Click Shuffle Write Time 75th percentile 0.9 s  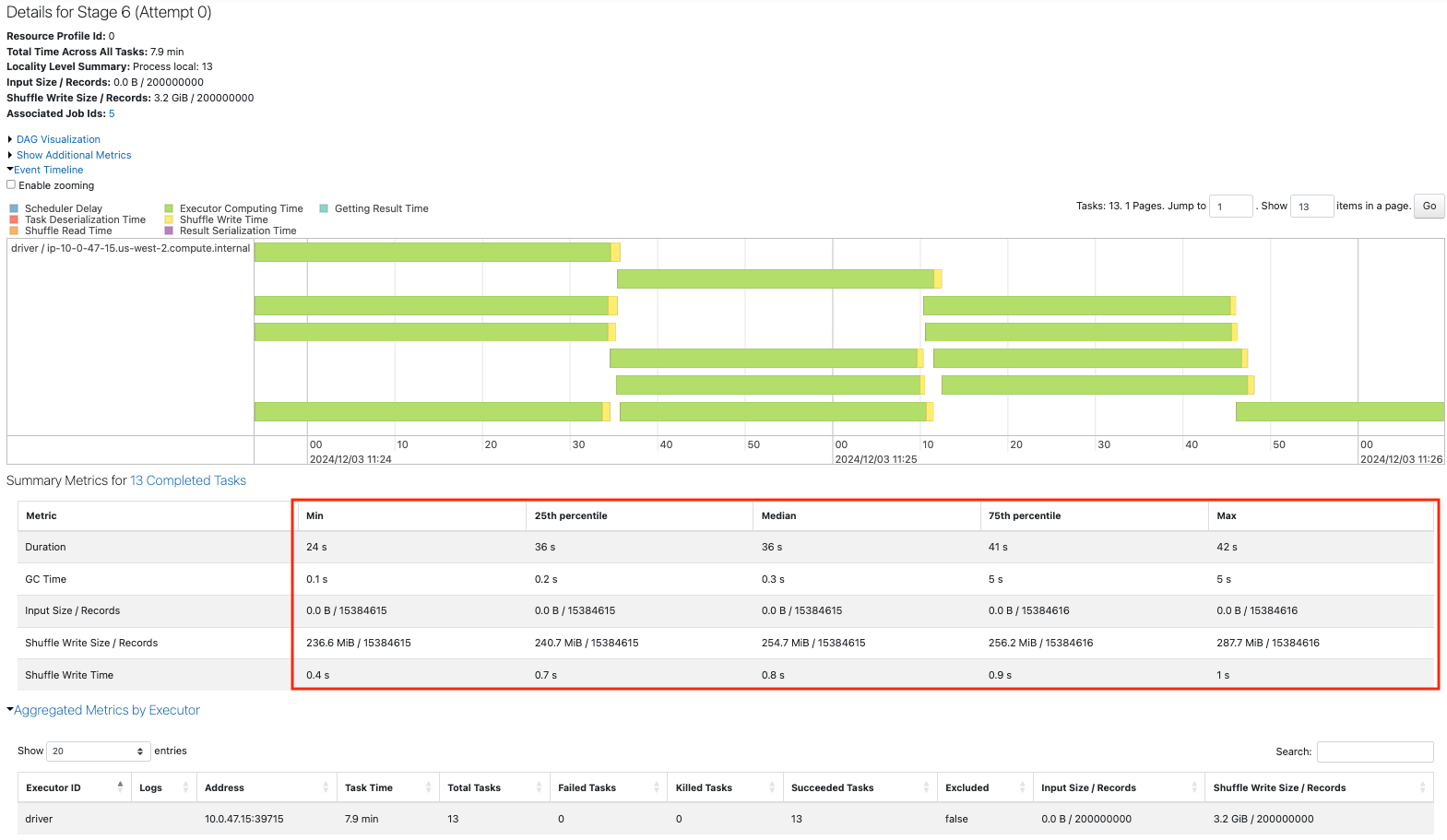pos(1000,675)
